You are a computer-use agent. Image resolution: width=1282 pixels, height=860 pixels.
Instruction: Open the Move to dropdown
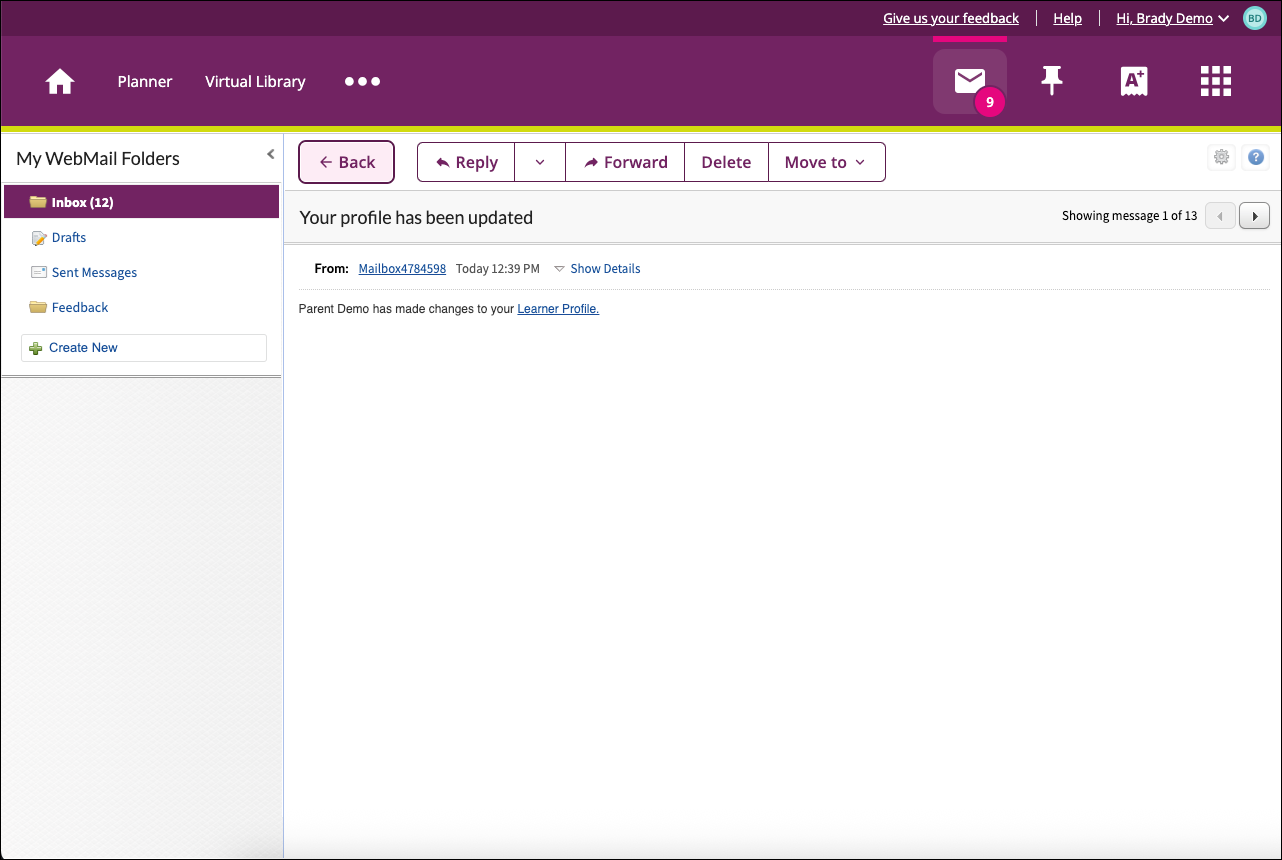click(826, 163)
